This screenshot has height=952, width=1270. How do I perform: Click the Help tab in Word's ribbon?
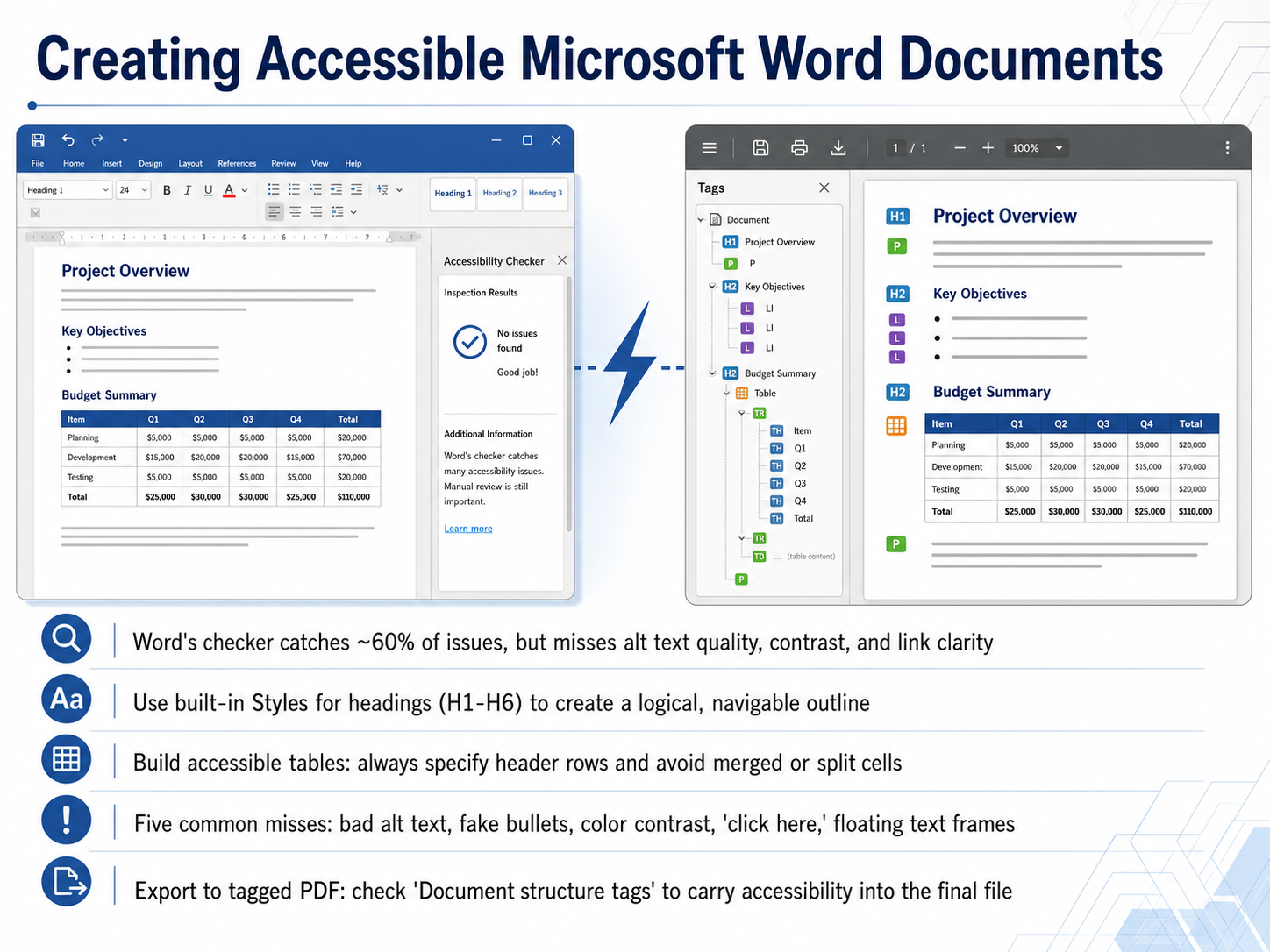coord(353,164)
